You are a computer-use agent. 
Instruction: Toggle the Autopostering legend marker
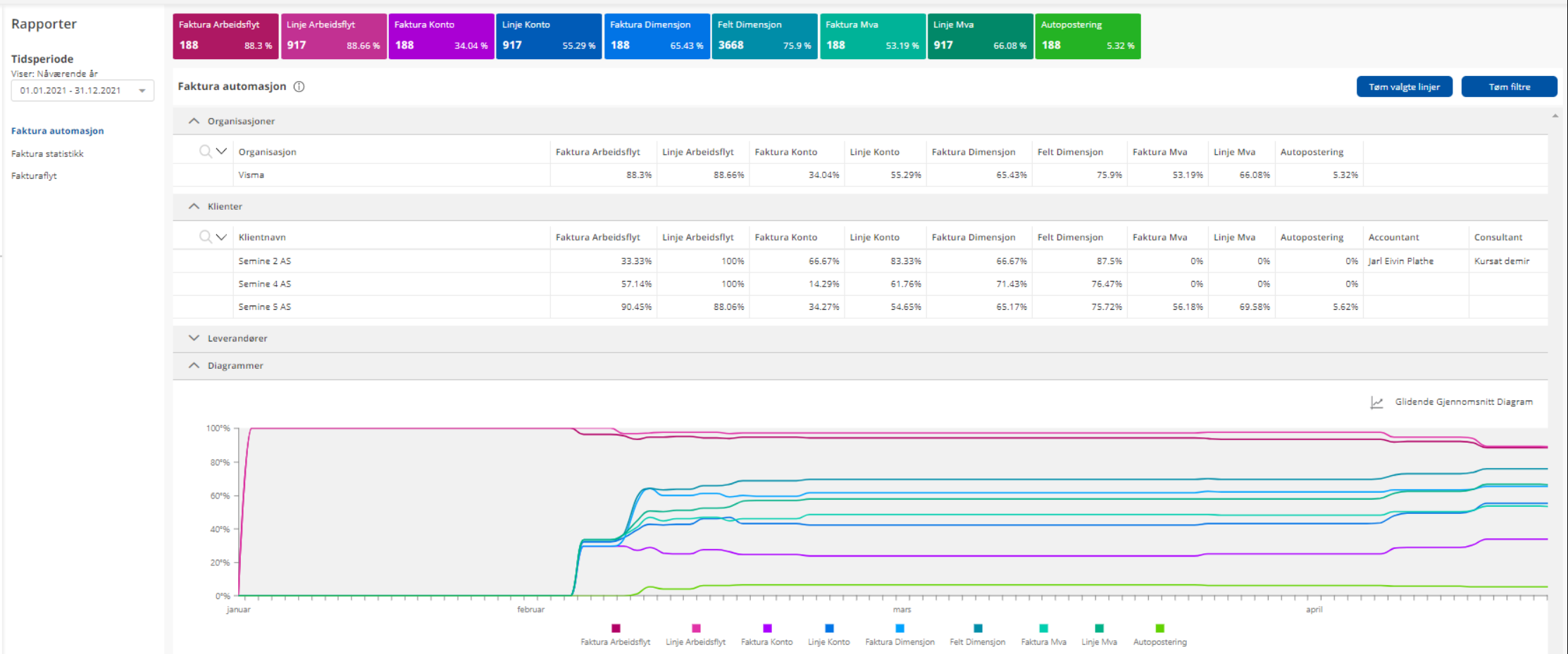click(x=1159, y=628)
